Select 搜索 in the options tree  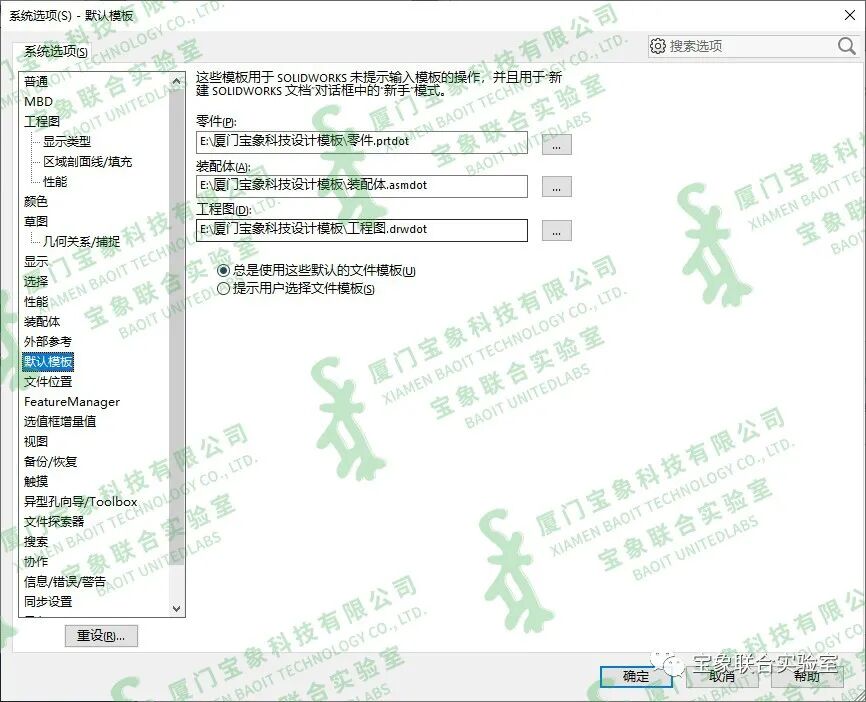[36, 541]
